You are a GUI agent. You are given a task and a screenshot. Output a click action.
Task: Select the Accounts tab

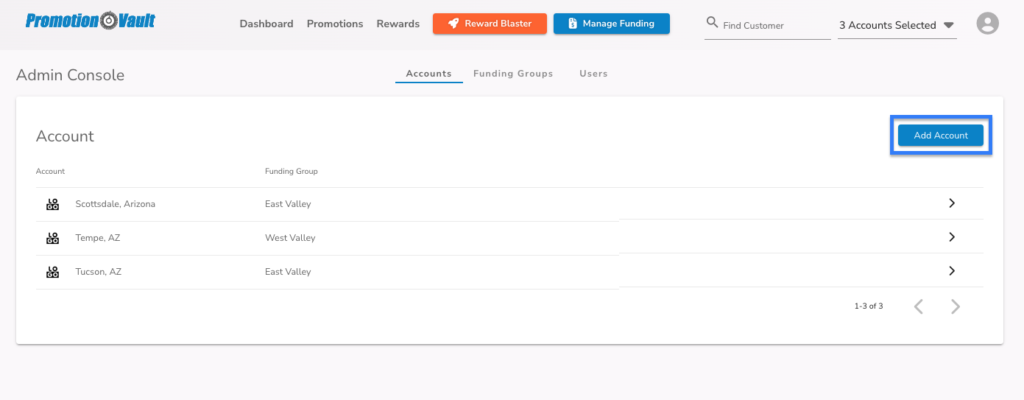[x=429, y=74]
